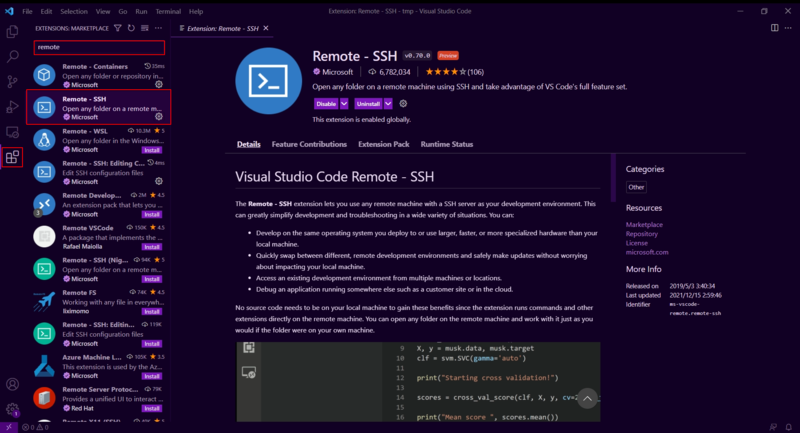This screenshot has width=800, height=433.
Task: Open the Marketplace resource link
Action: (644, 224)
